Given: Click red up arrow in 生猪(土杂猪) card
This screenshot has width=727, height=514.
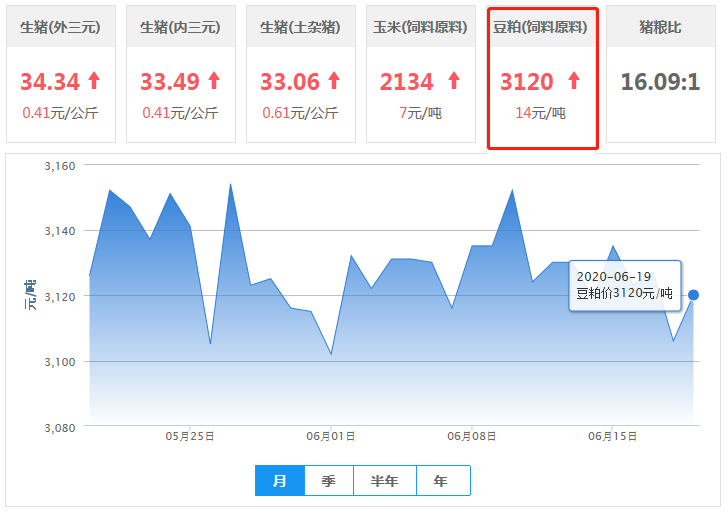Looking at the screenshot, I should coord(334,80).
